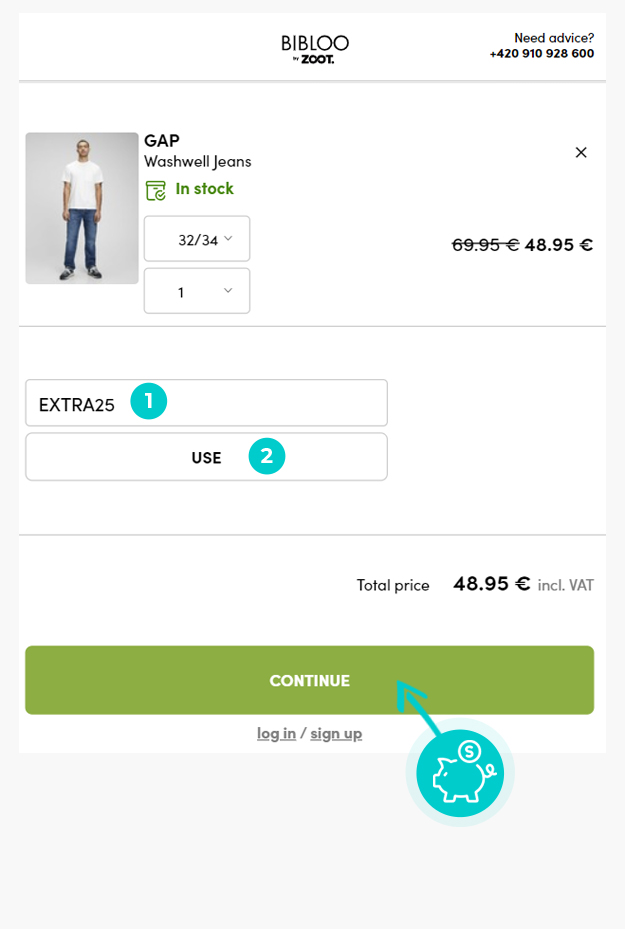
Task: Open the jeans product thumbnail image
Action: [82, 208]
